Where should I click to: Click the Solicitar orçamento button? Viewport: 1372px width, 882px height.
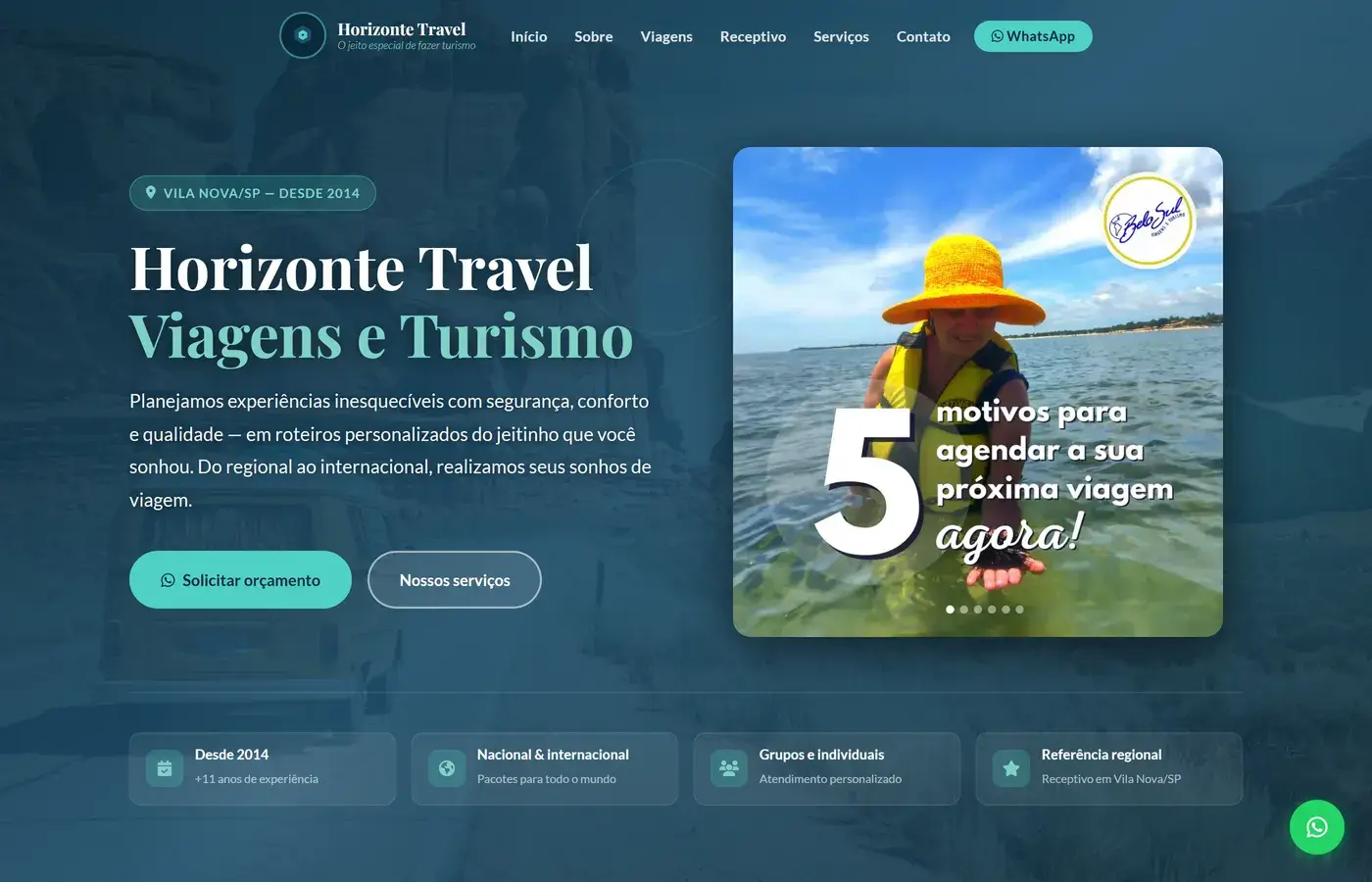click(240, 580)
